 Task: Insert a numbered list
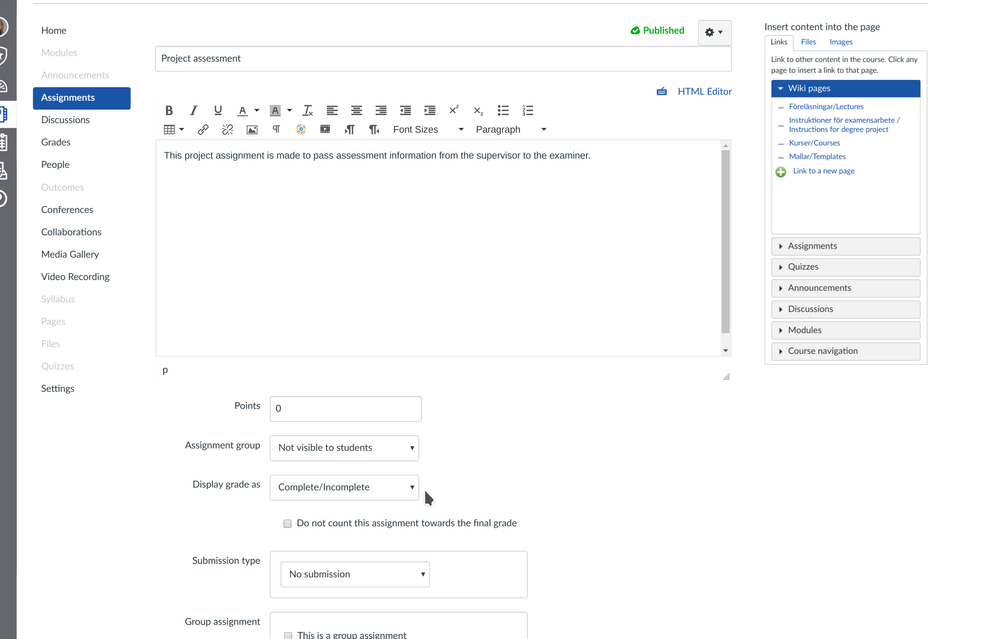point(528,111)
